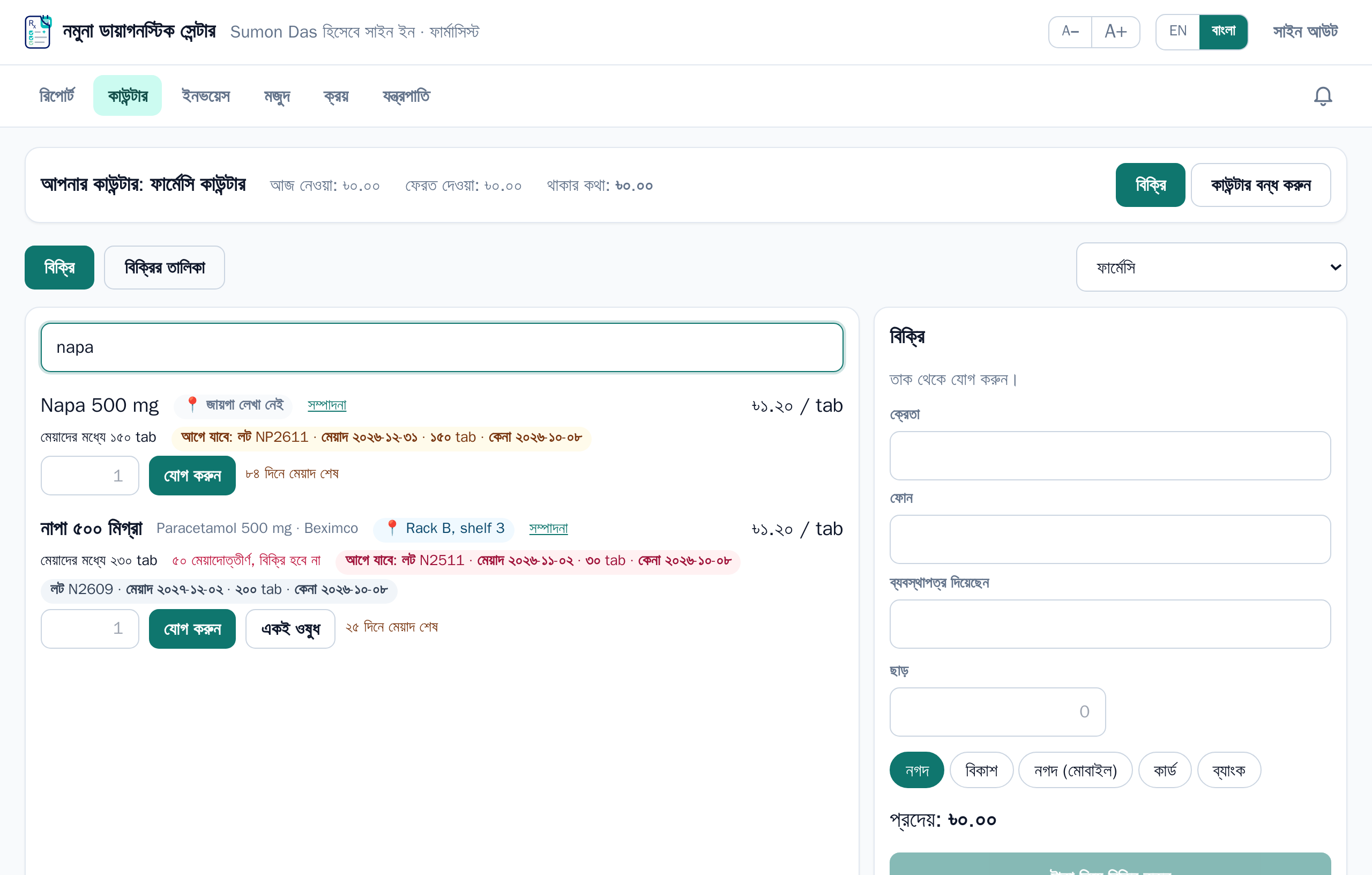Select বিকাশ payment method
The height and width of the screenshot is (875, 1372).
pyautogui.click(x=981, y=770)
